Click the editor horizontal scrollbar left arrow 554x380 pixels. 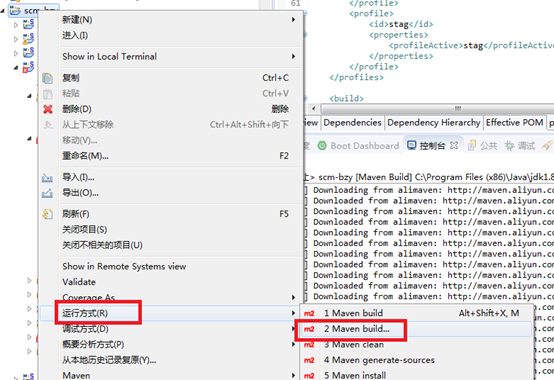tap(313, 108)
